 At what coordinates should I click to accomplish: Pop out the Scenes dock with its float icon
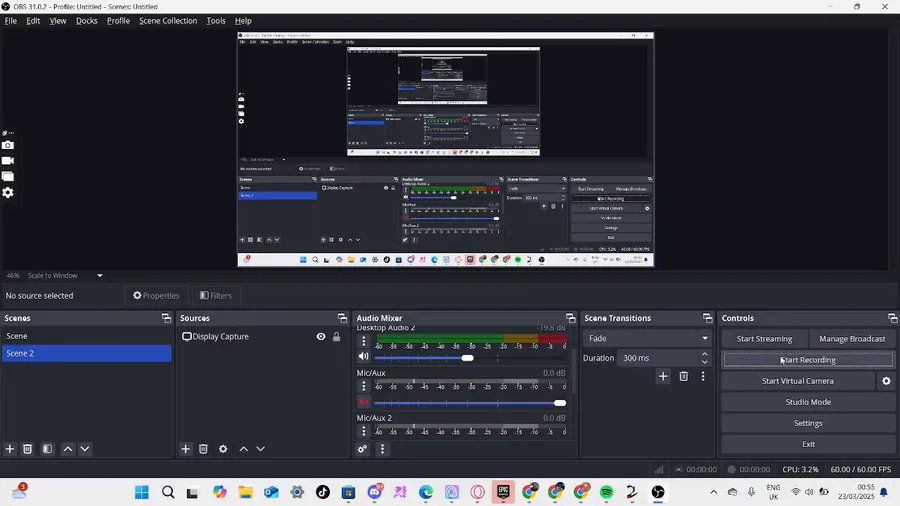pos(166,318)
